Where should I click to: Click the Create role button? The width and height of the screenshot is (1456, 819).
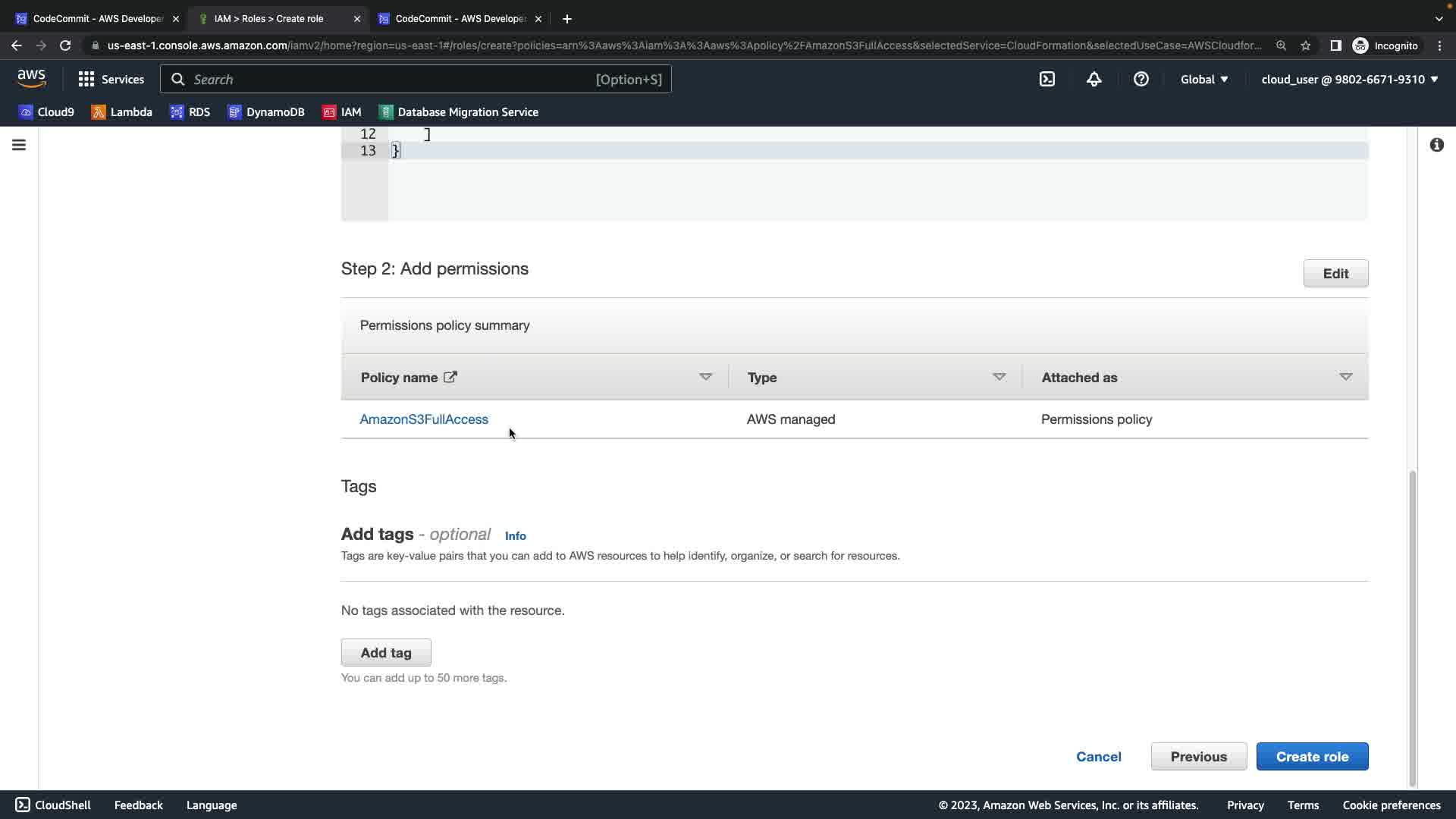click(1312, 756)
